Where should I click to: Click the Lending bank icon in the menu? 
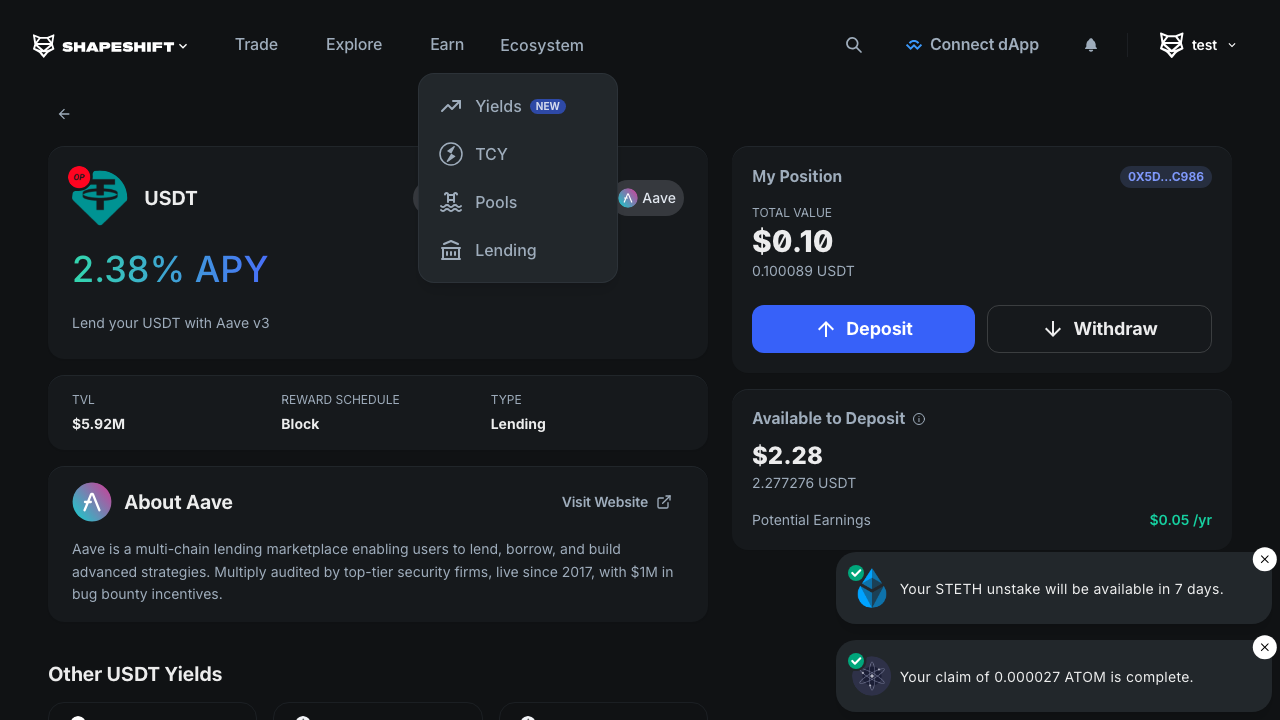click(x=450, y=250)
